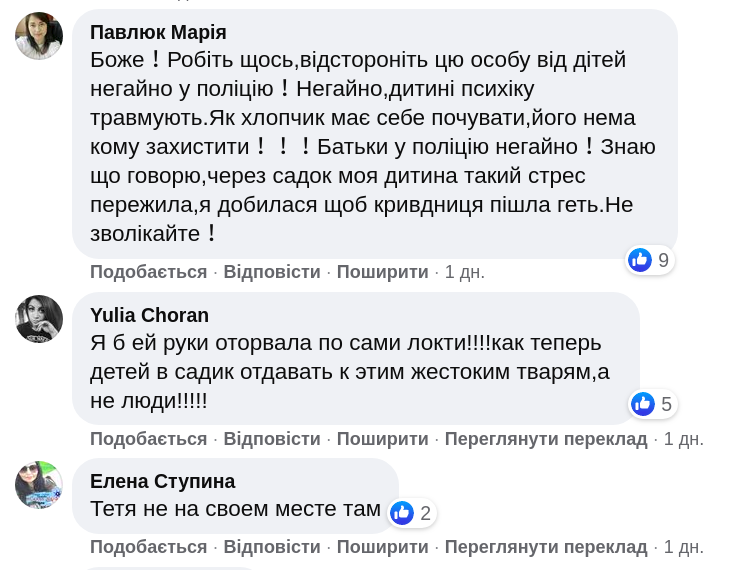Open the like reaction icon with 2 likes

point(402,513)
